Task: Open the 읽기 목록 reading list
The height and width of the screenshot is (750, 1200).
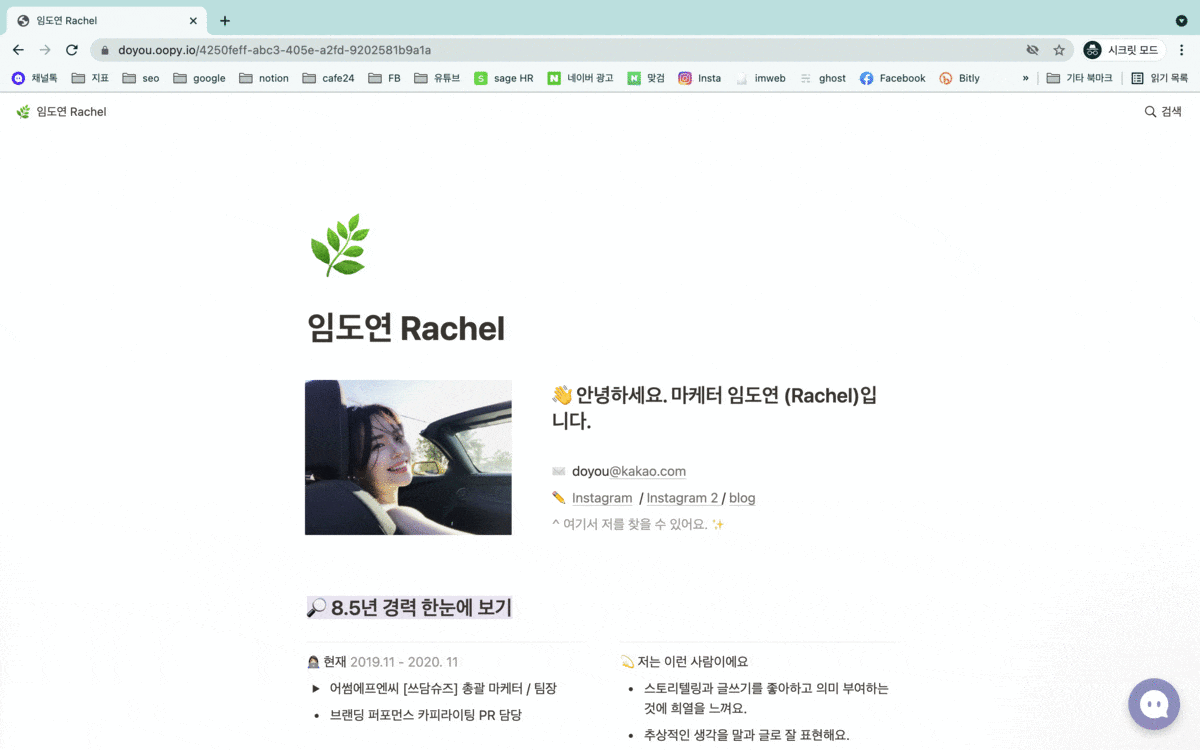Action: pos(1159,78)
